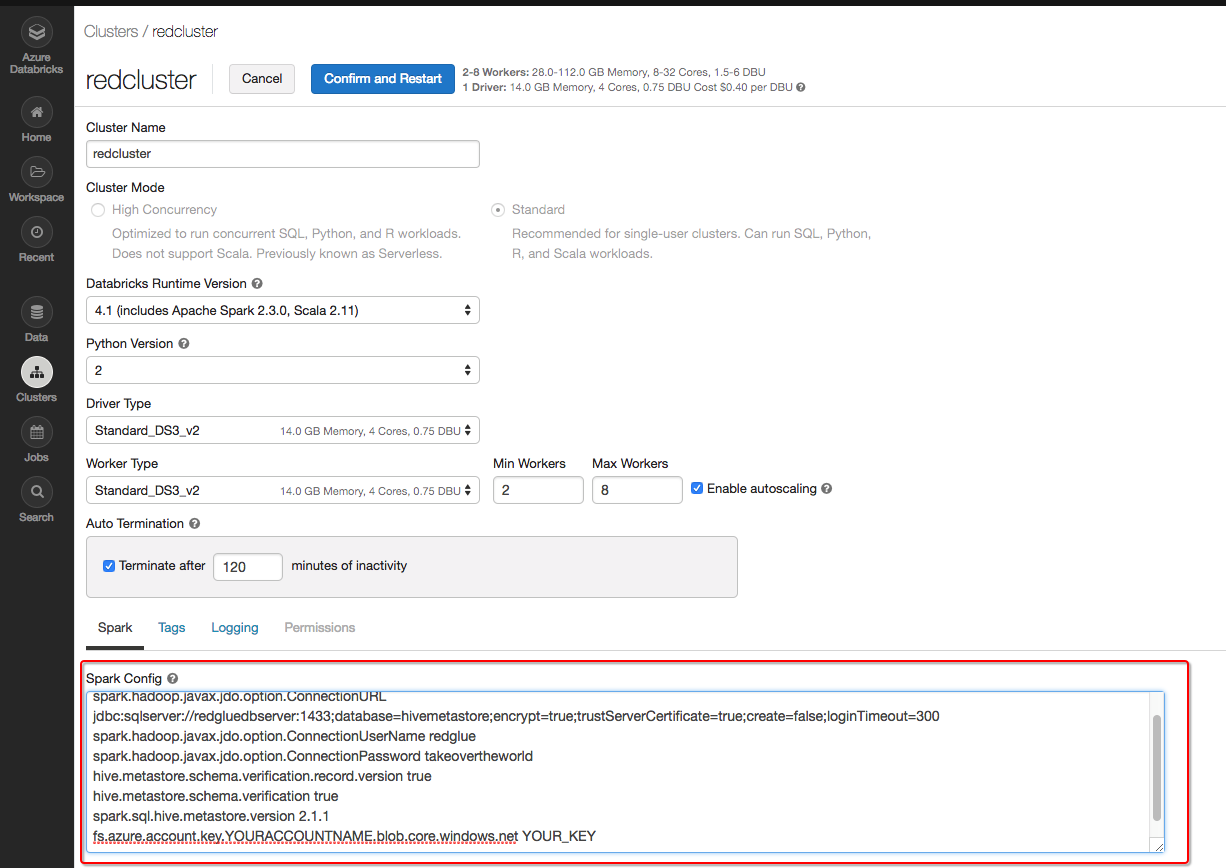Click the jdbc:sqlserver connection URL line
The image size is (1226, 868).
pyautogui.click(x=516, y=716)
